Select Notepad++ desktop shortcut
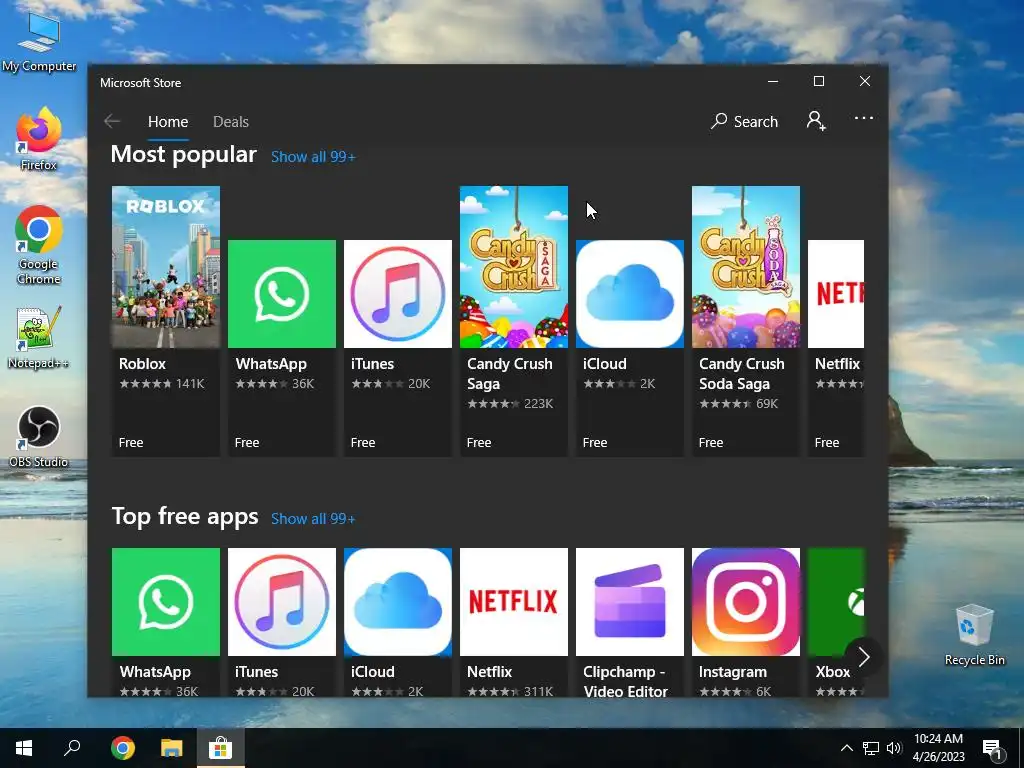This screenshot has height=768, width=1024. click(x=39, y=337)
